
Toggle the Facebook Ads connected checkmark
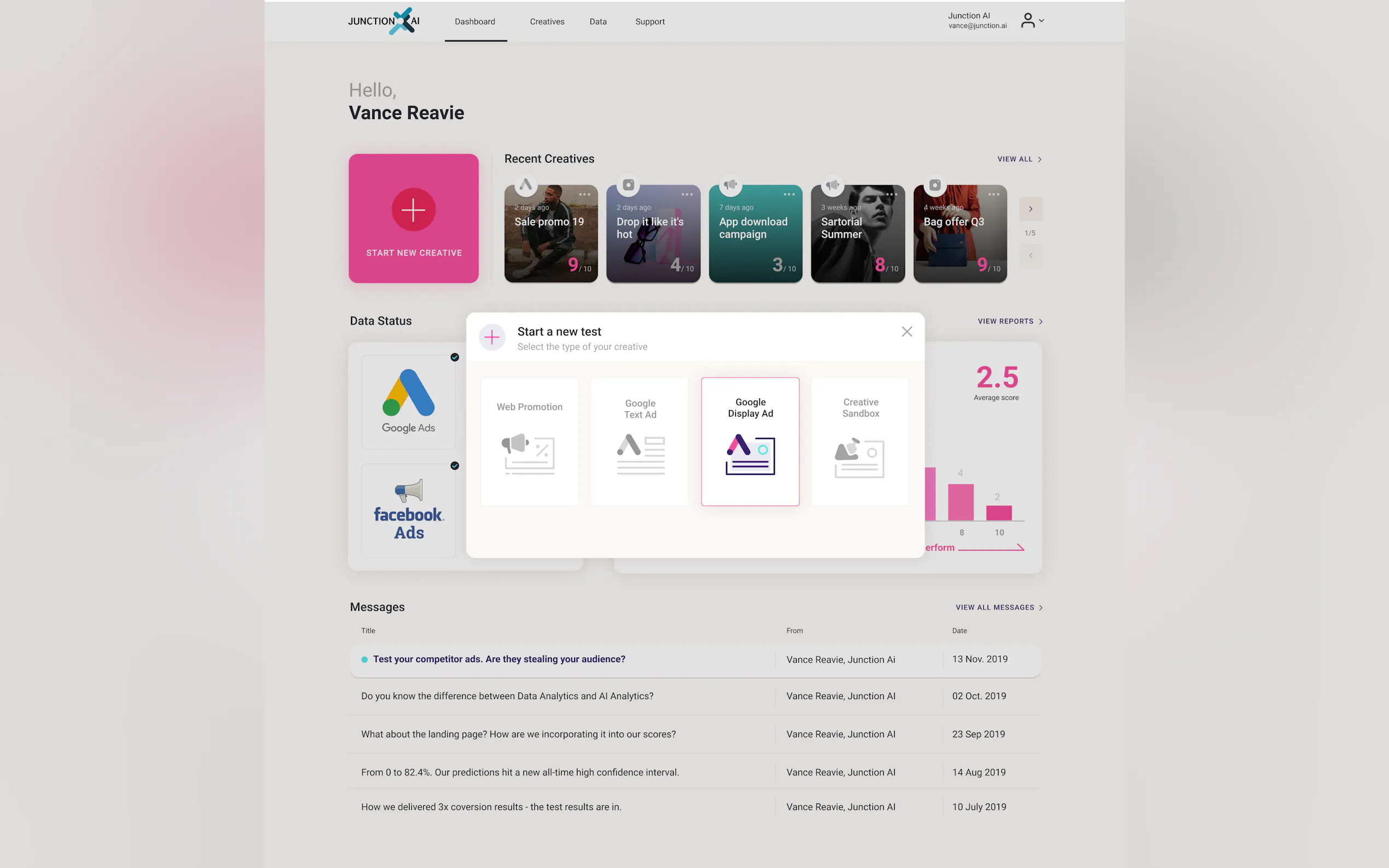[x=454, y=466]
